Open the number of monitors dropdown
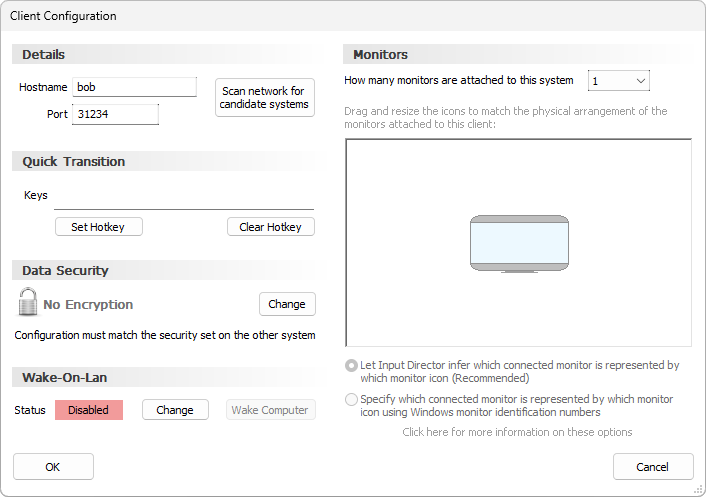Screen dimensions: 706x497 point(619,81)
